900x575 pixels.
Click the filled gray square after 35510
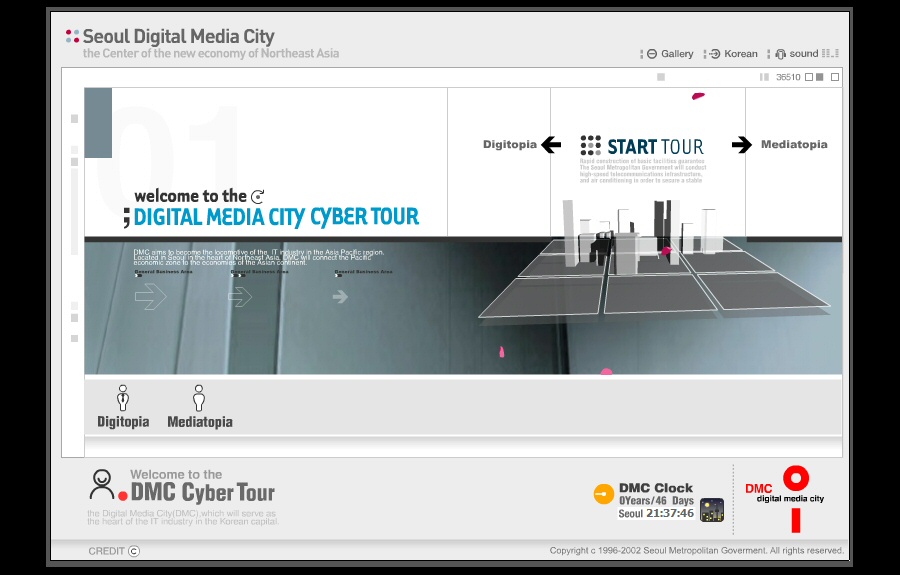[820, 77]
